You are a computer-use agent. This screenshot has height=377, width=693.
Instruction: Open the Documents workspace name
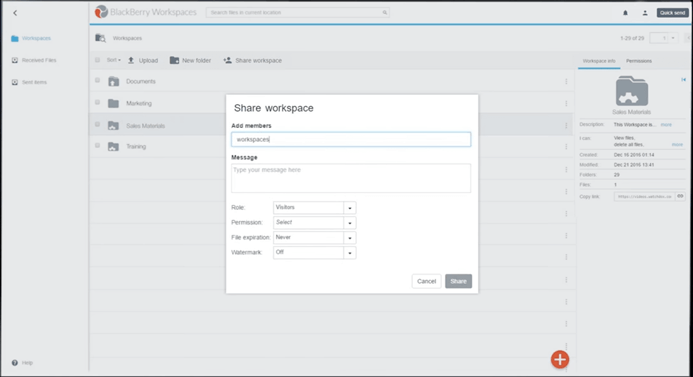click(x=141, y=81)
